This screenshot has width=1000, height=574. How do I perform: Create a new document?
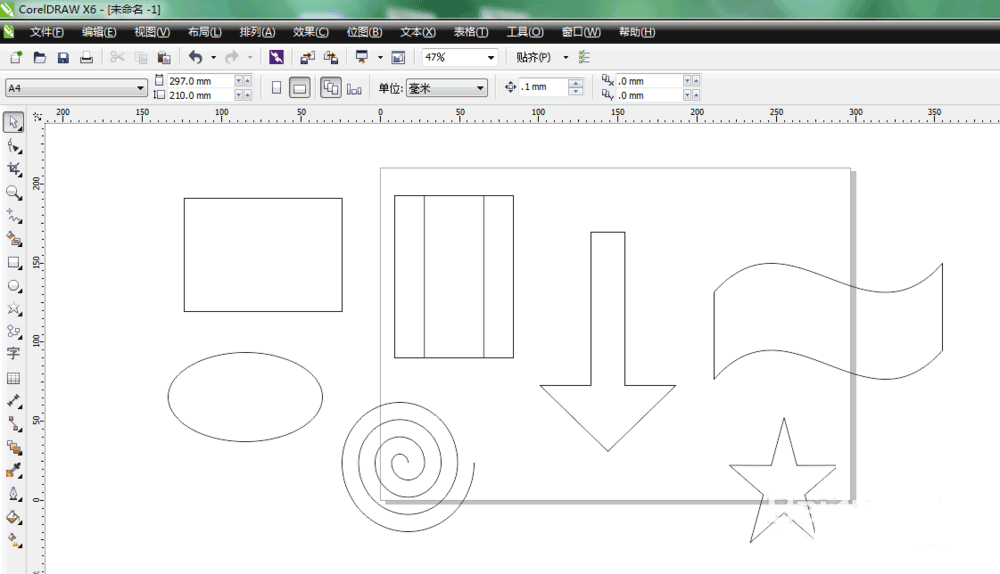tap(16, 57)
